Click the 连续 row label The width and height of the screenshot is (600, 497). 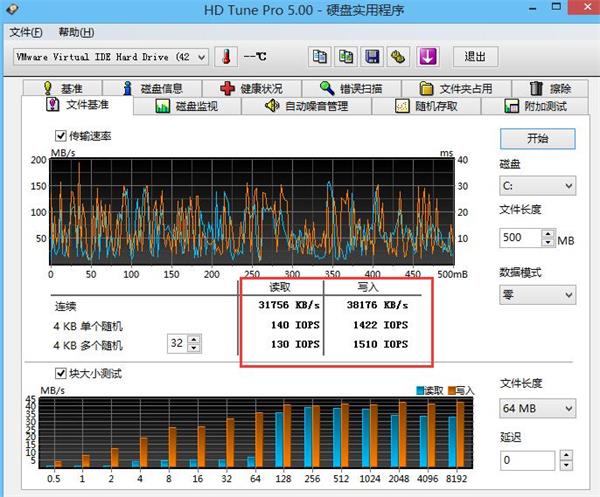point(65,306)
